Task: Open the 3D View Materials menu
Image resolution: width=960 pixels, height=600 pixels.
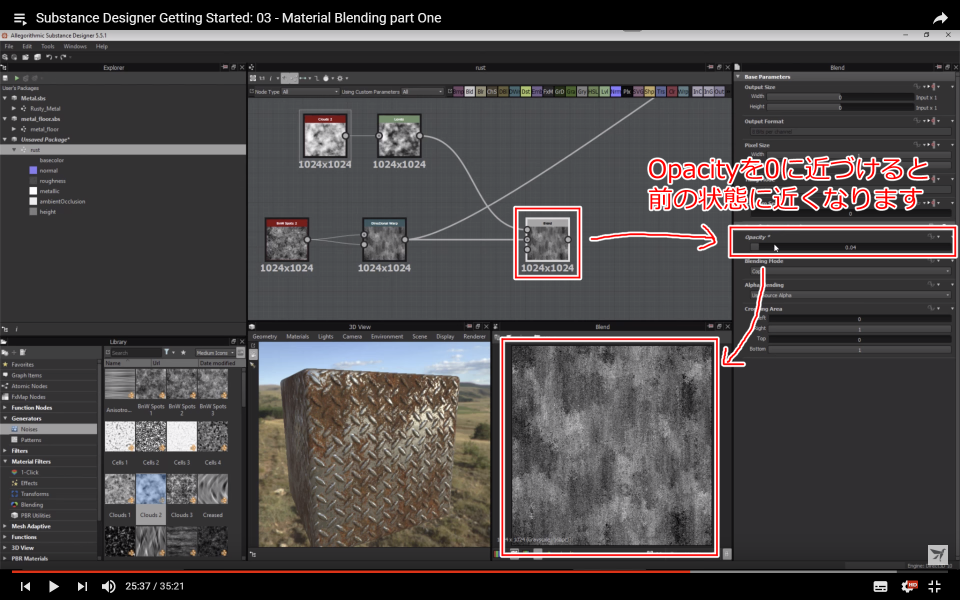Action: click(x=298, y=337)
